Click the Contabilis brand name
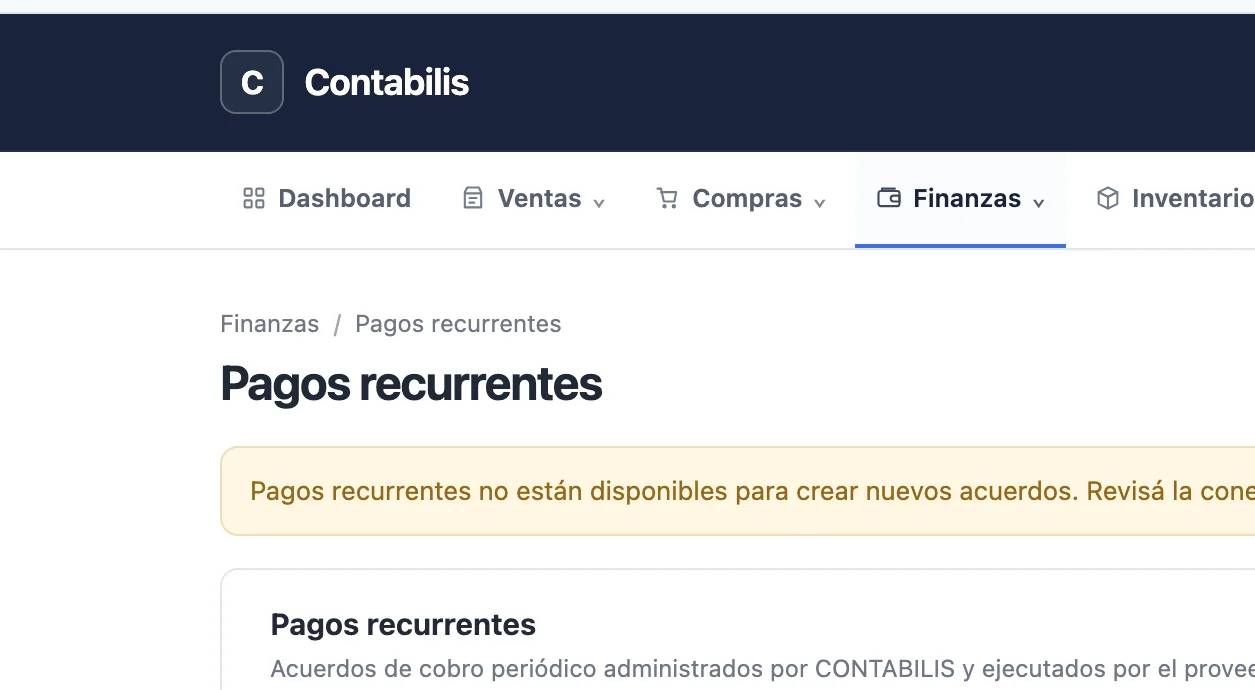This screenshot has height=690, width=1255. [386, 82]
